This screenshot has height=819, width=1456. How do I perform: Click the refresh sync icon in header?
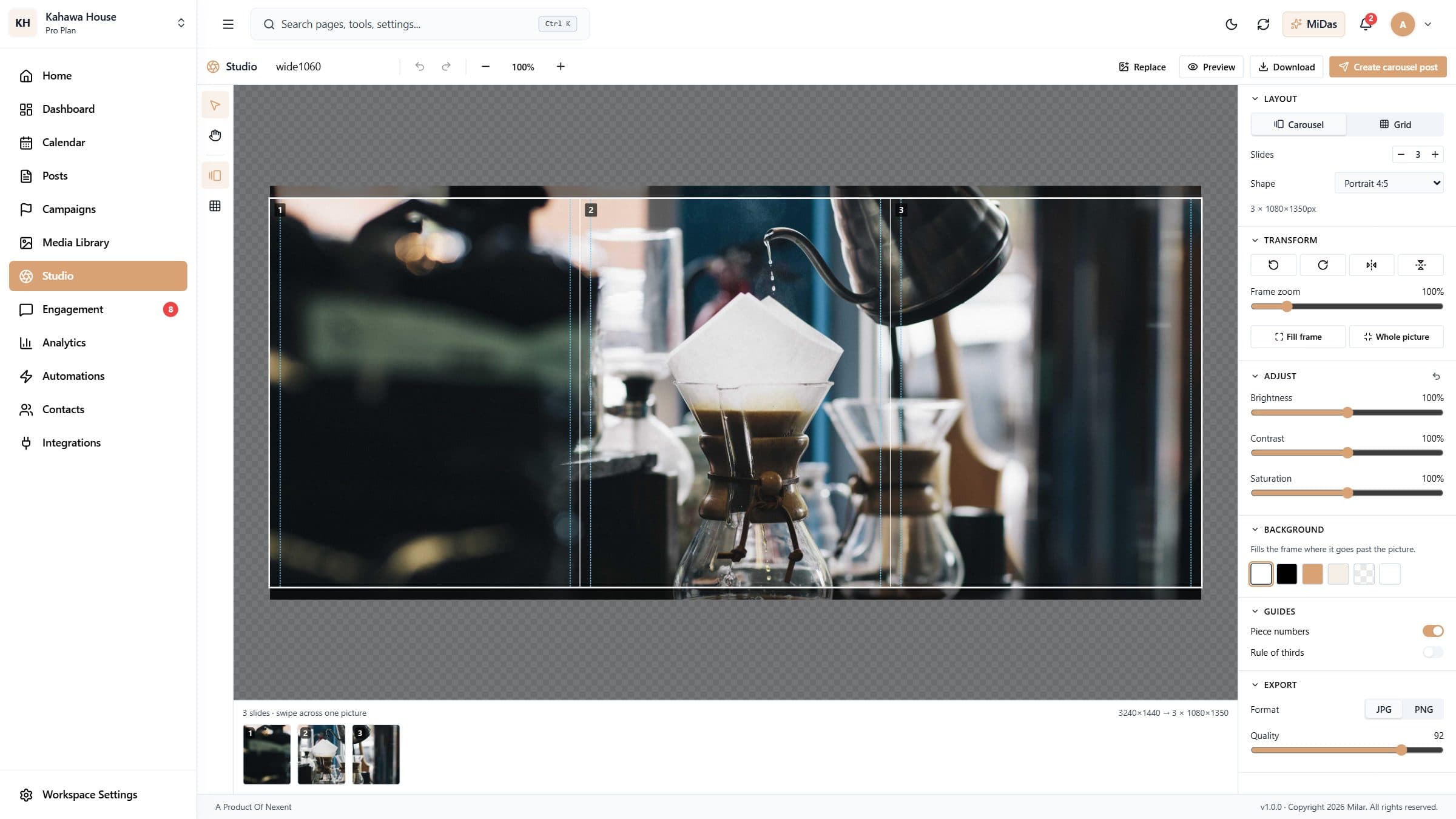(1263, 24)
